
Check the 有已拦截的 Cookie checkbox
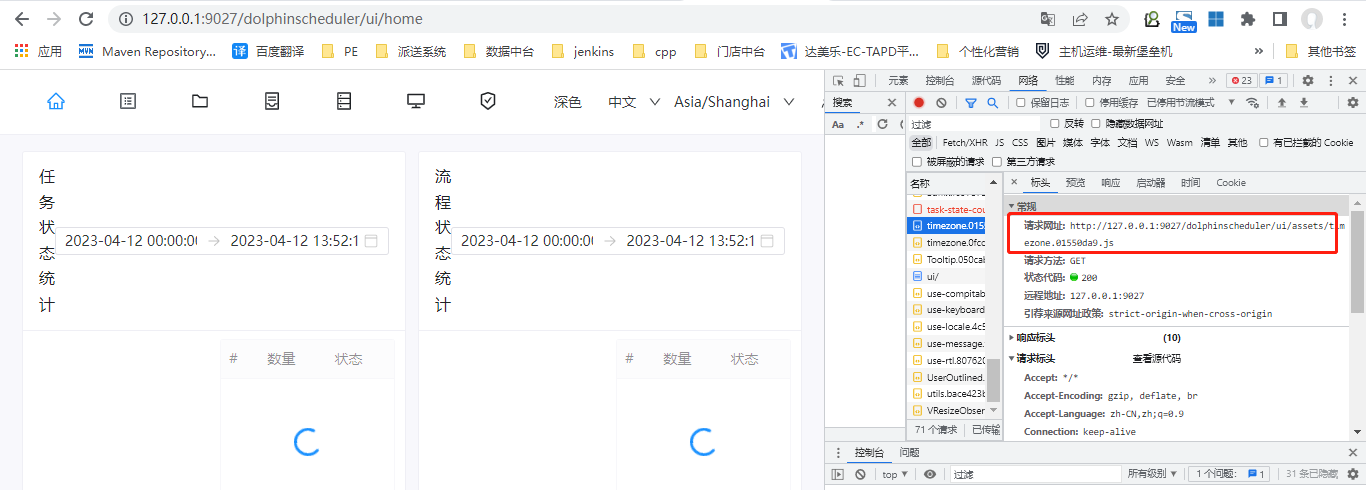(x=1264, y=143)
